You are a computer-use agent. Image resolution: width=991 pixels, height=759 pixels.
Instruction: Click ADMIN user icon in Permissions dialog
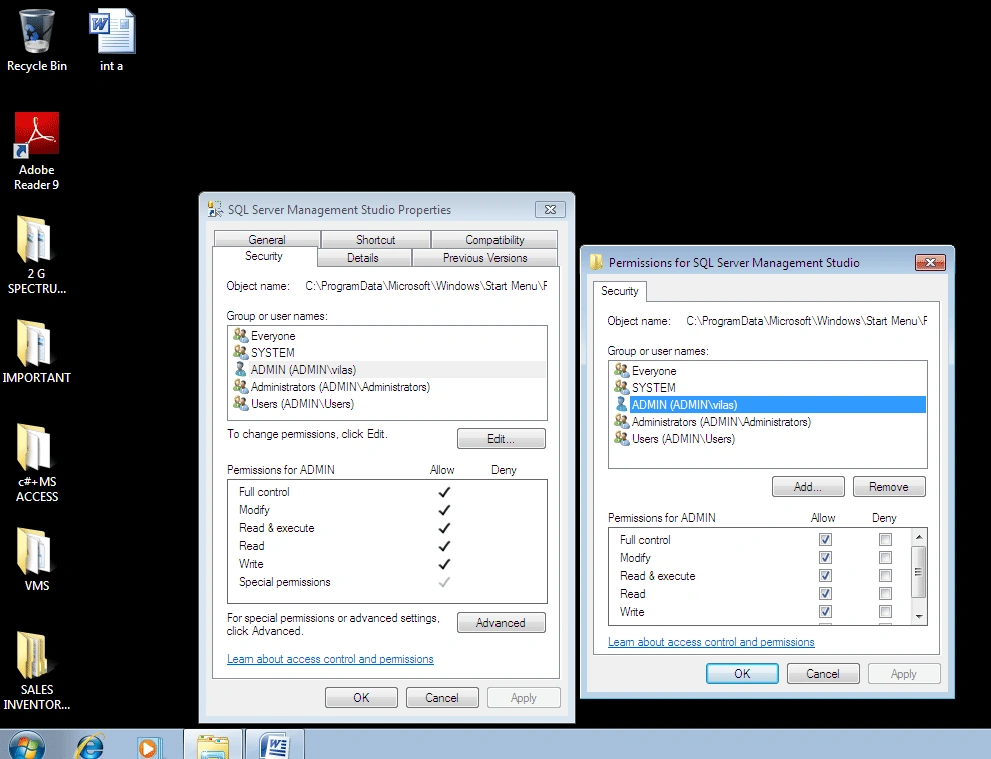(x=621, y=404)
